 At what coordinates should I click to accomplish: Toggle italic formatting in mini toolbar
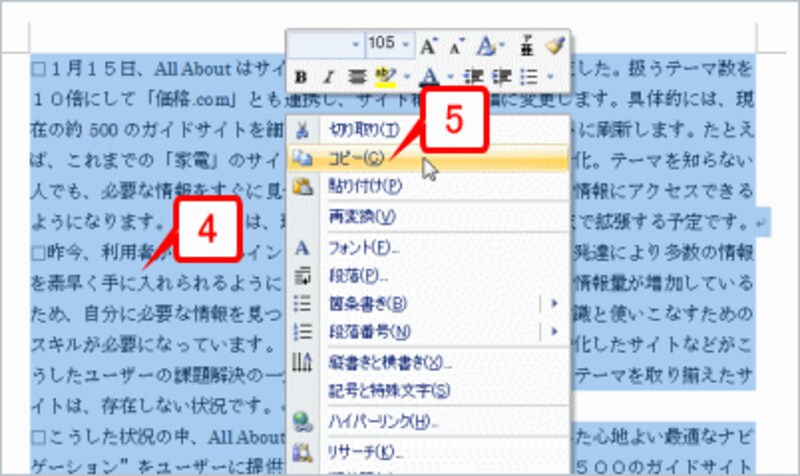pyautogui.click(x=329, y=77)
